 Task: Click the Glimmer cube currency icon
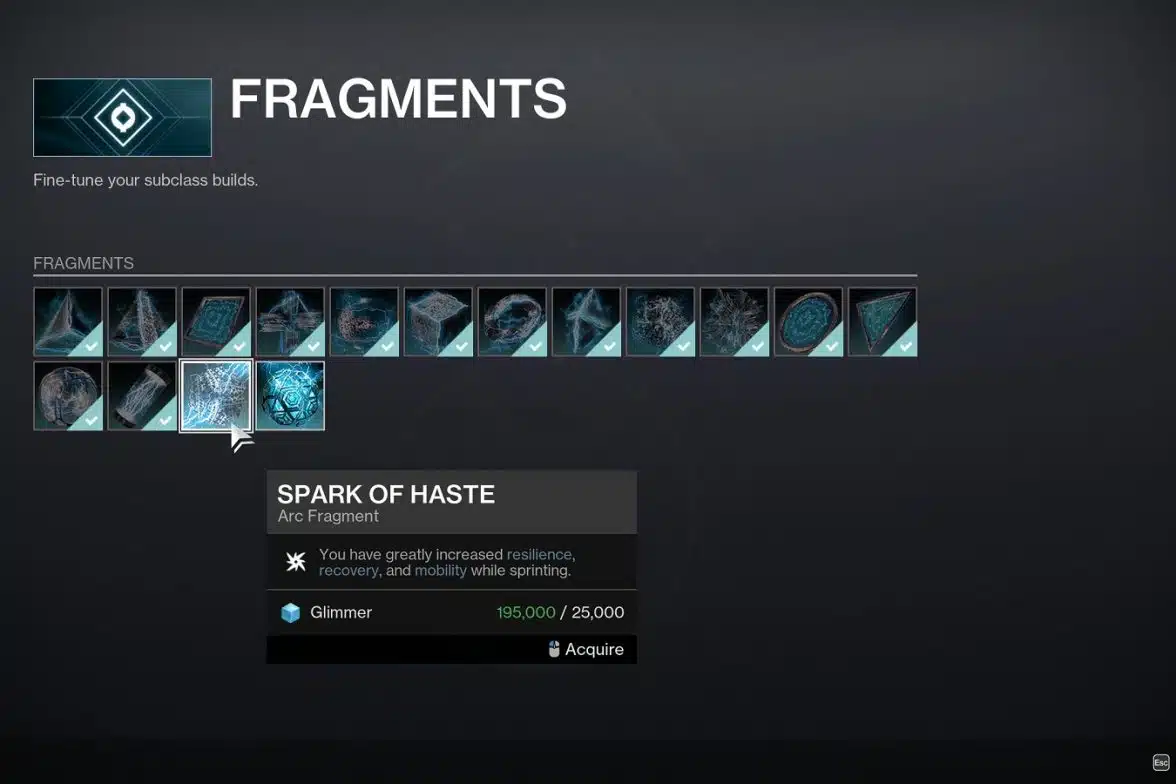(x=290, y=613)
